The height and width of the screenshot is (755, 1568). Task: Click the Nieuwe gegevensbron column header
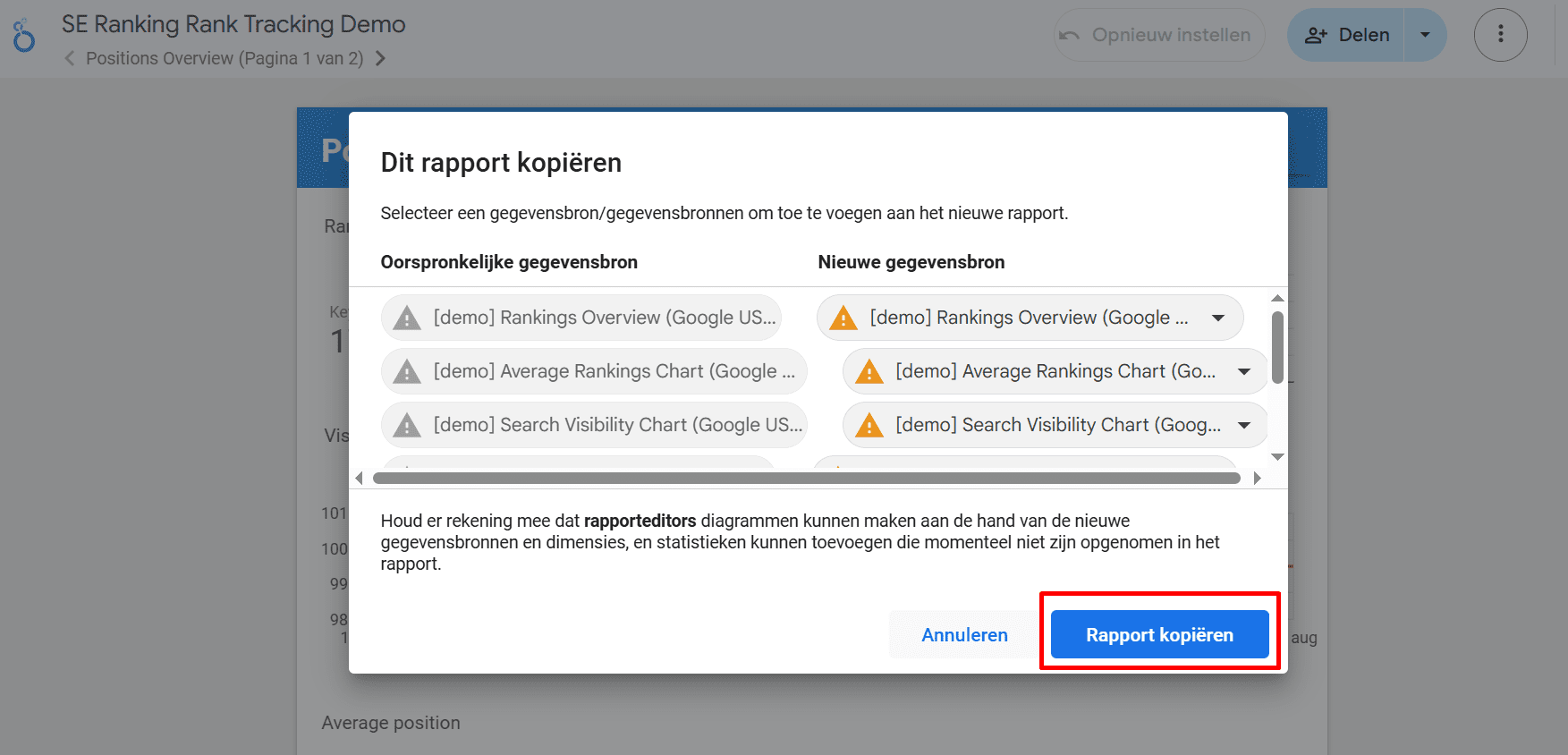click(911, 262)
